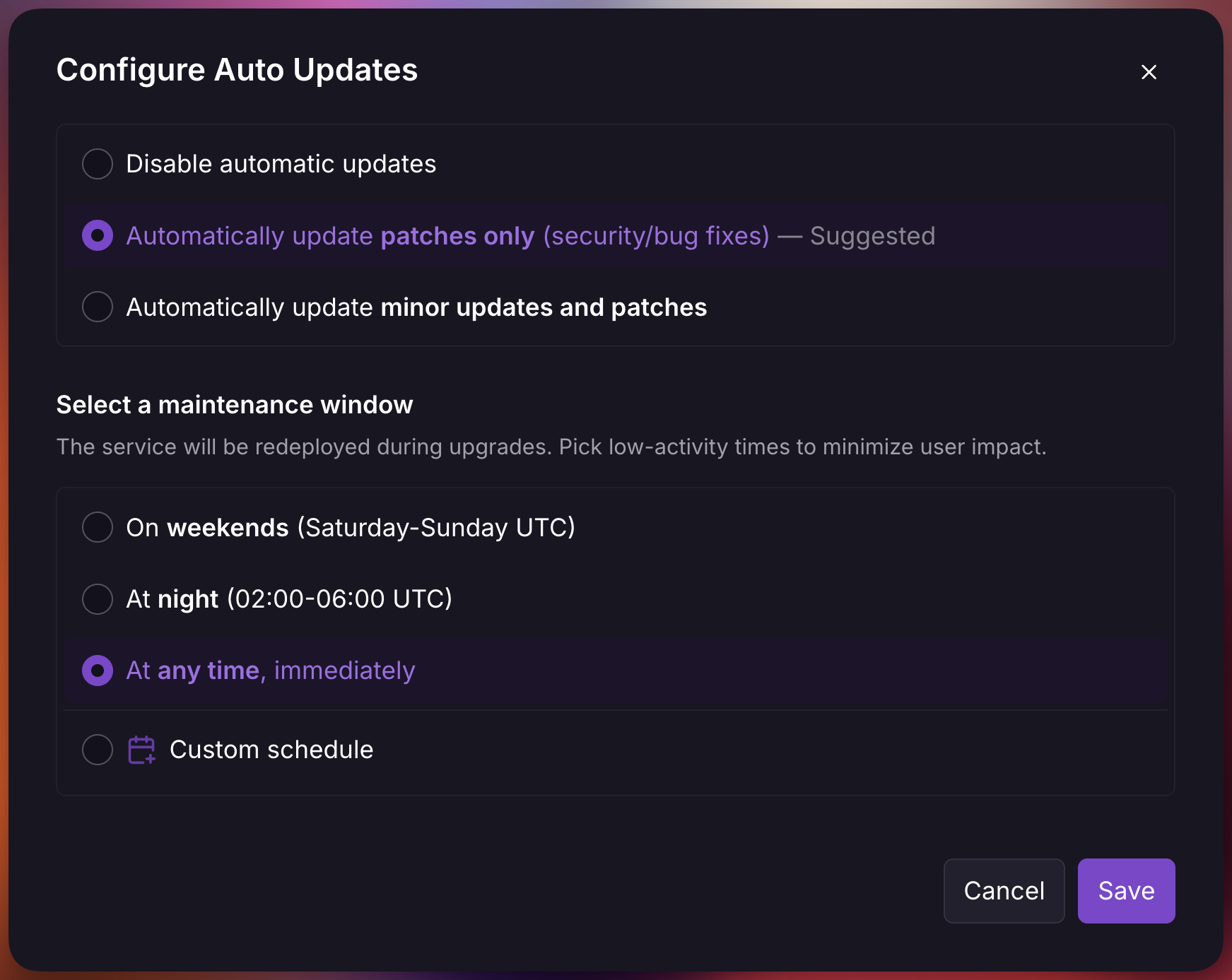The height and width of the screenshot is (980, 1232).
Task: Enable the Custom schedule option
Action: (97, 750)
